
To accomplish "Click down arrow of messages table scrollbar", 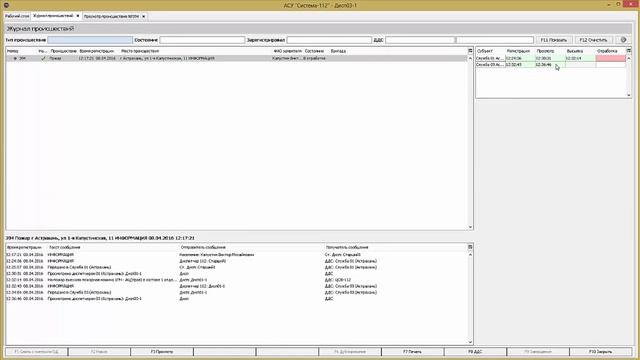I will (x=470, y=342).
